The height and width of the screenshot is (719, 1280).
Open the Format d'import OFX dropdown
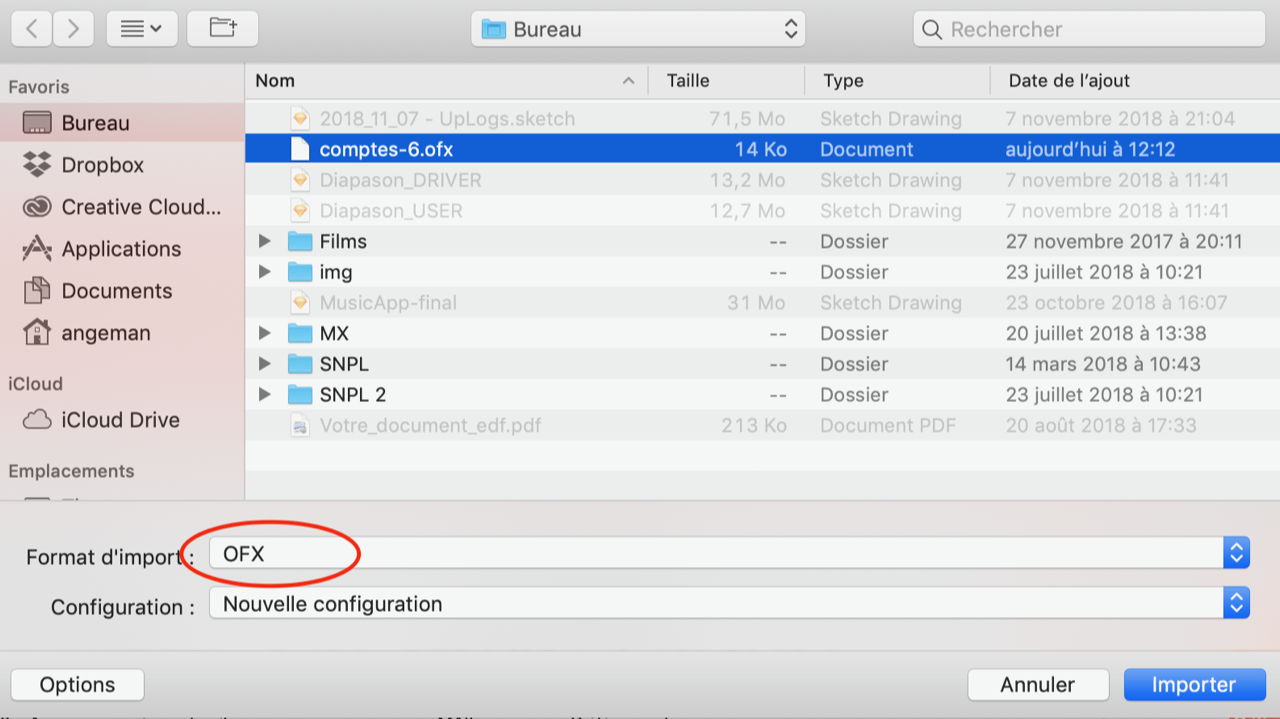point(729,552)
